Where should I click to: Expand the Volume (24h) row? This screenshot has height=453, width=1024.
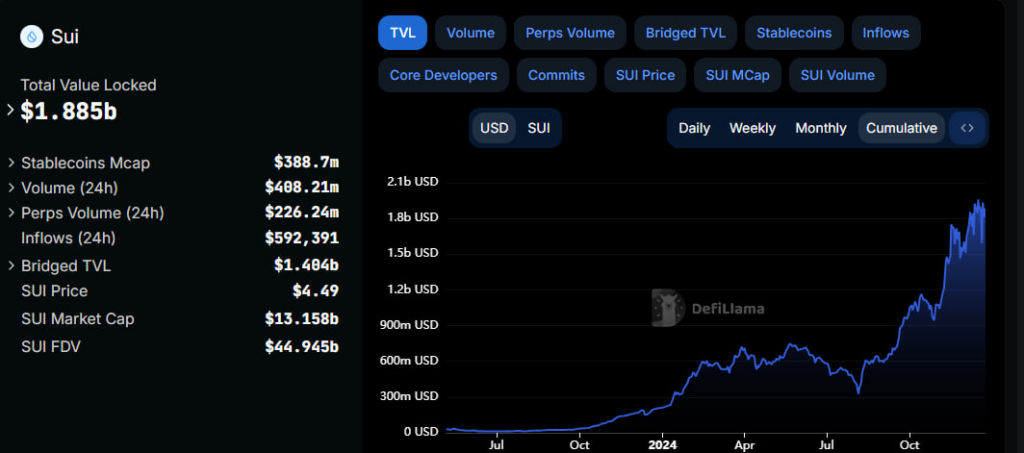11,188
